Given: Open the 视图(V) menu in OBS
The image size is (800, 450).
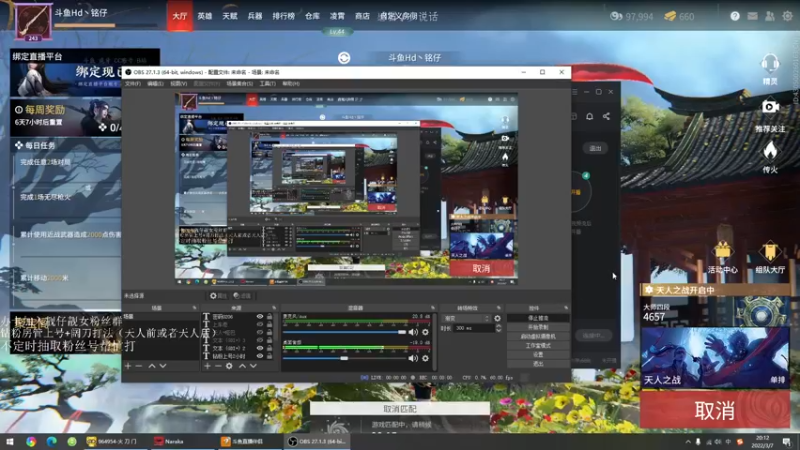Looking at the screenshot, I should click(x=179, y=83).
